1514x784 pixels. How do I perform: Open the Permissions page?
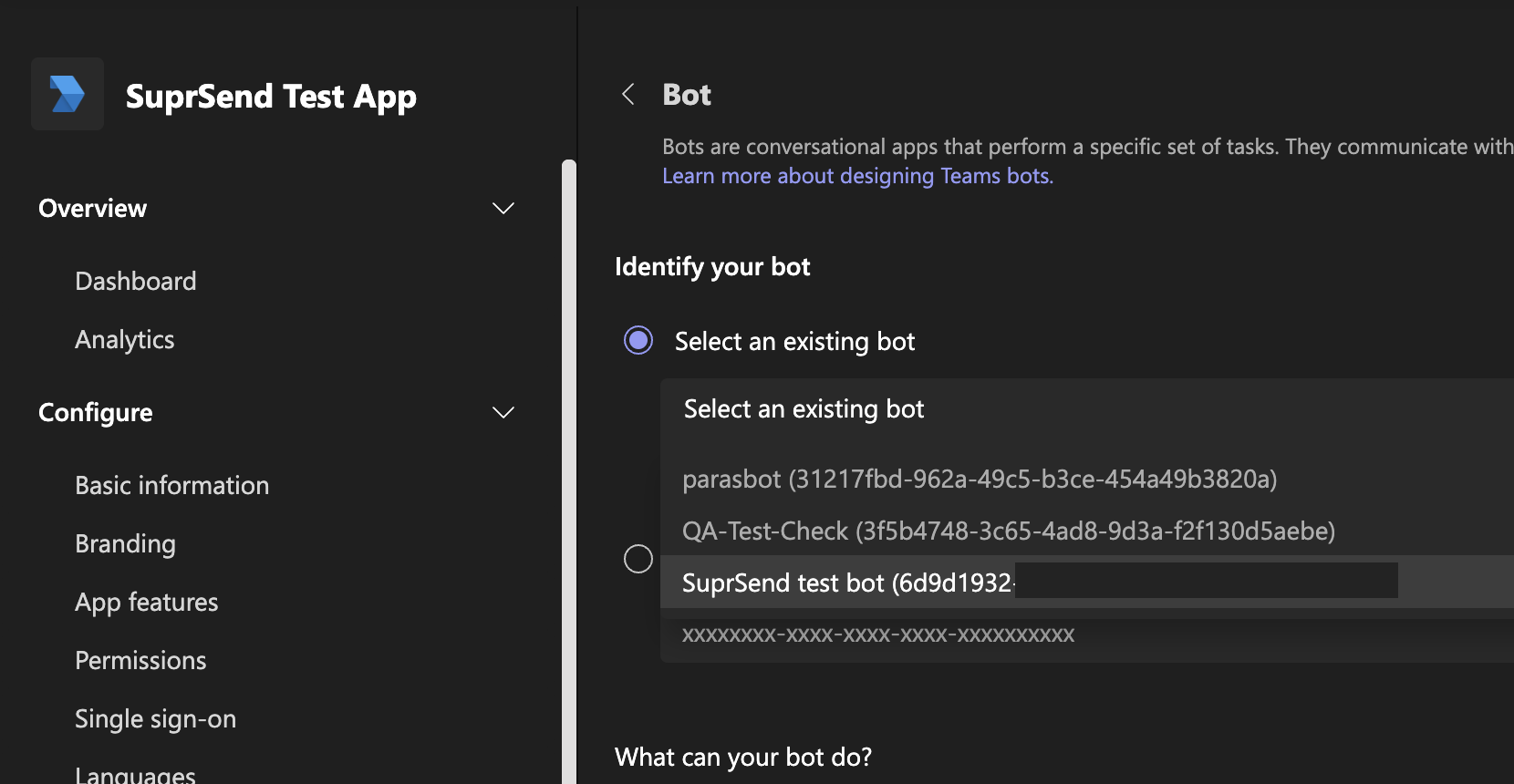pyautogui.click(x=141, y=660)
